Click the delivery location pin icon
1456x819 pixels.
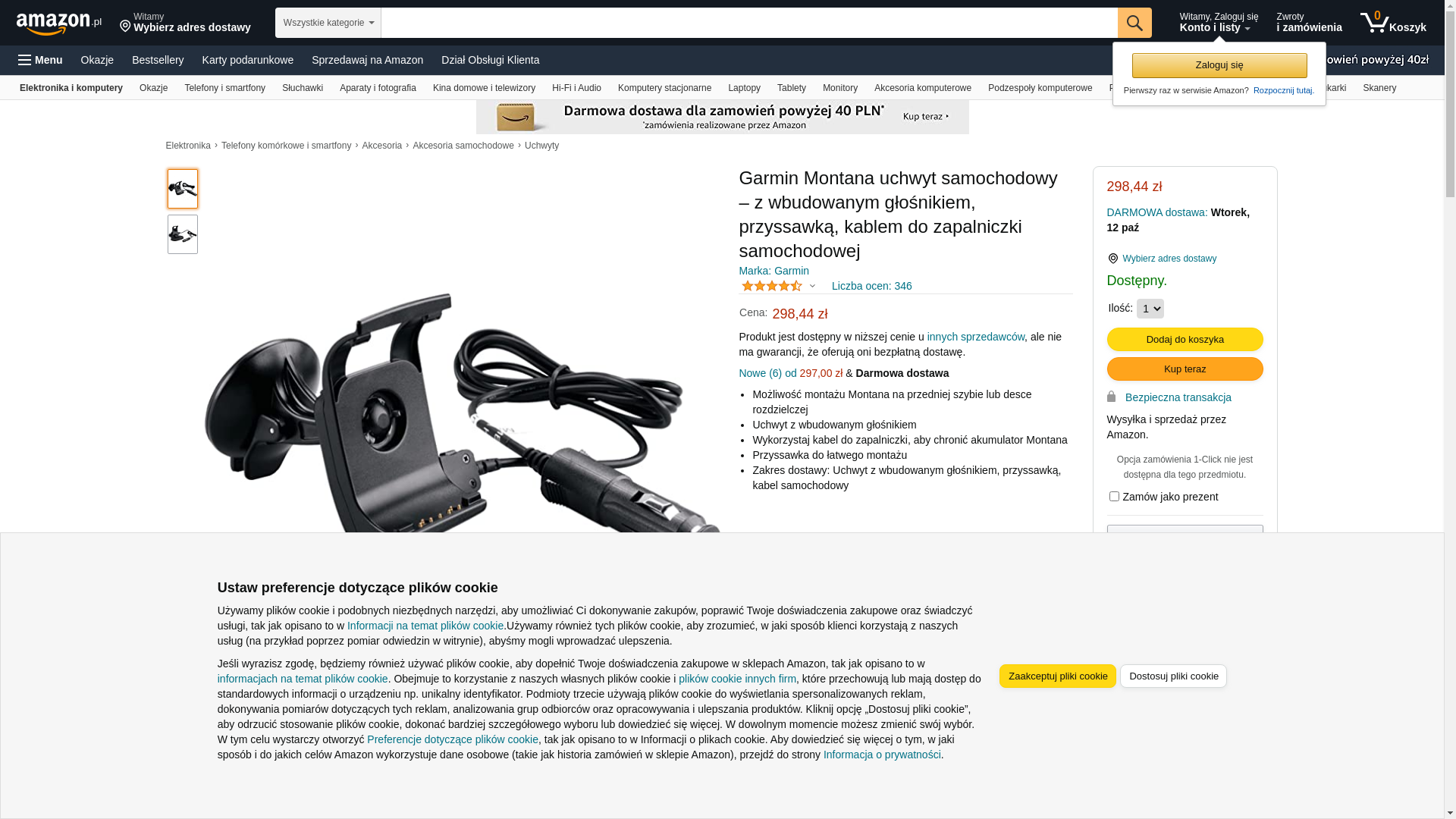pyautogui.click(x=125, y=27)
